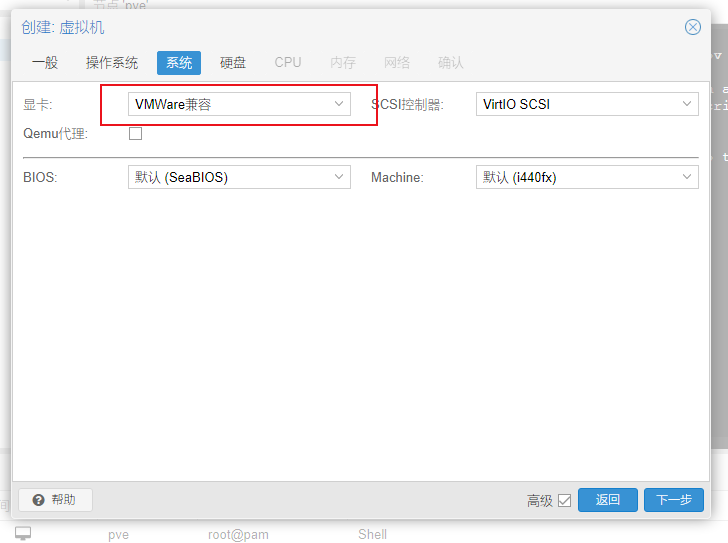This screenshot has width=728, height=543.
Task: Expand the Machine i440fx dropdown
Action: pyautogui.click(x=587, y=177)
